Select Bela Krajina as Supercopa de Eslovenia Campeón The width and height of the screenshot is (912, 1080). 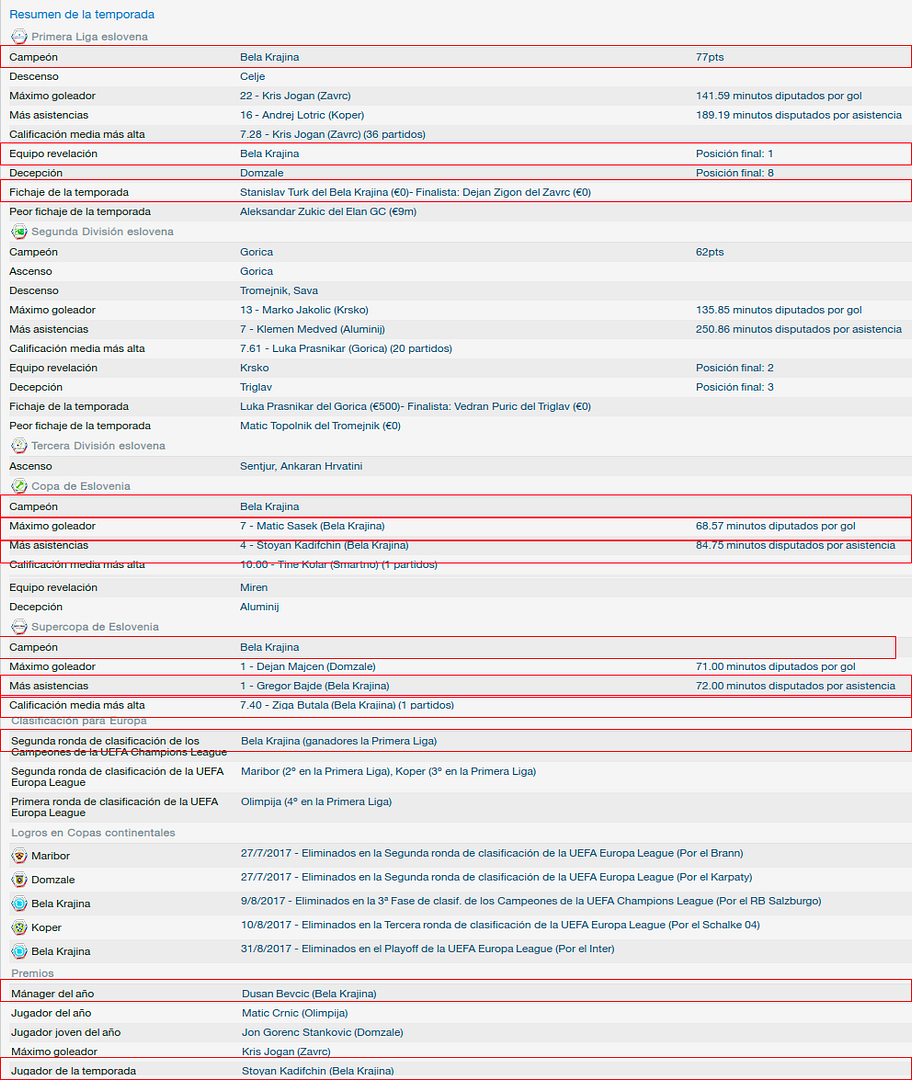(269, 647)
